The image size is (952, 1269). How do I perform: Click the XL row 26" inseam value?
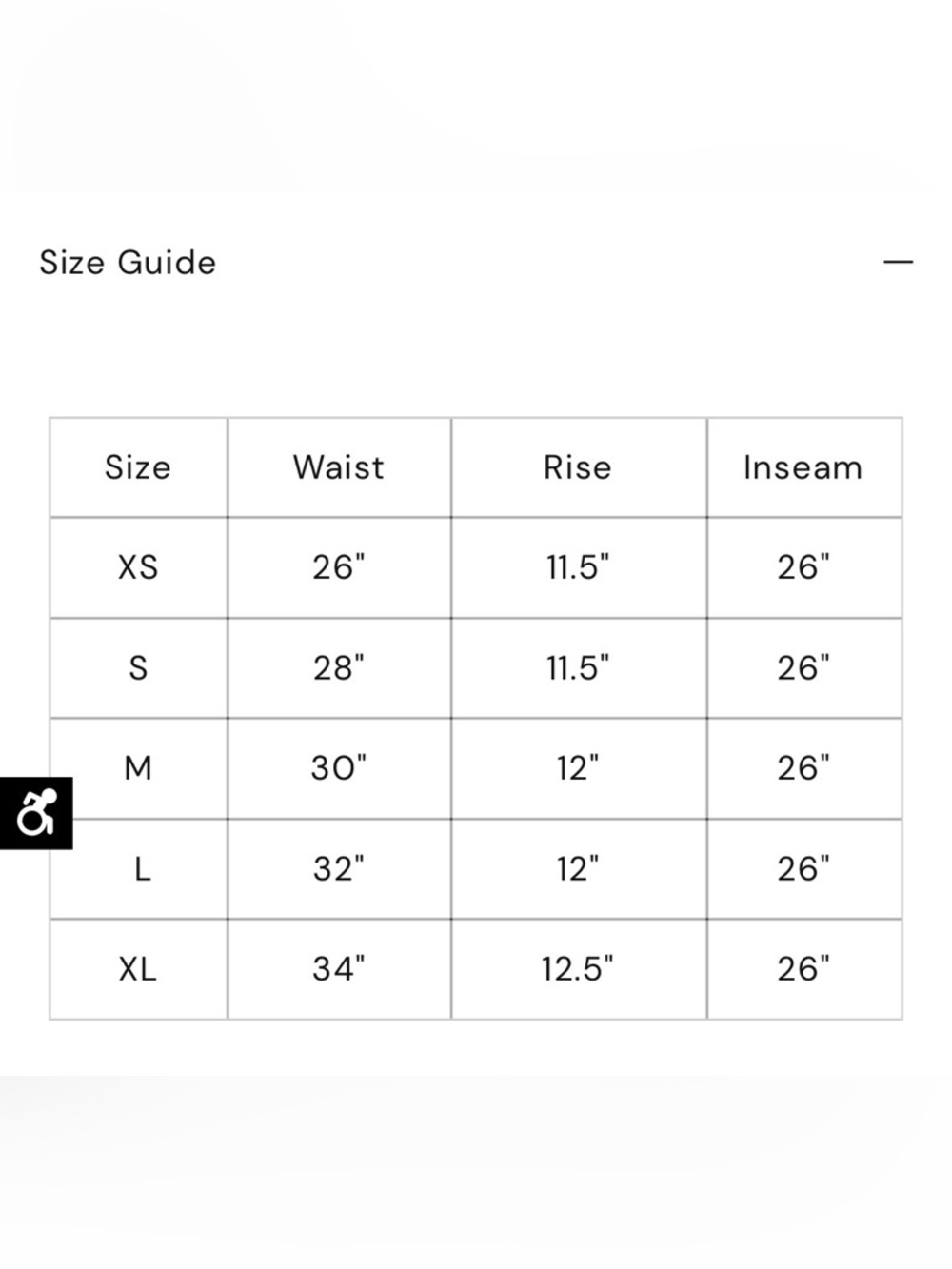pos(803,969)
